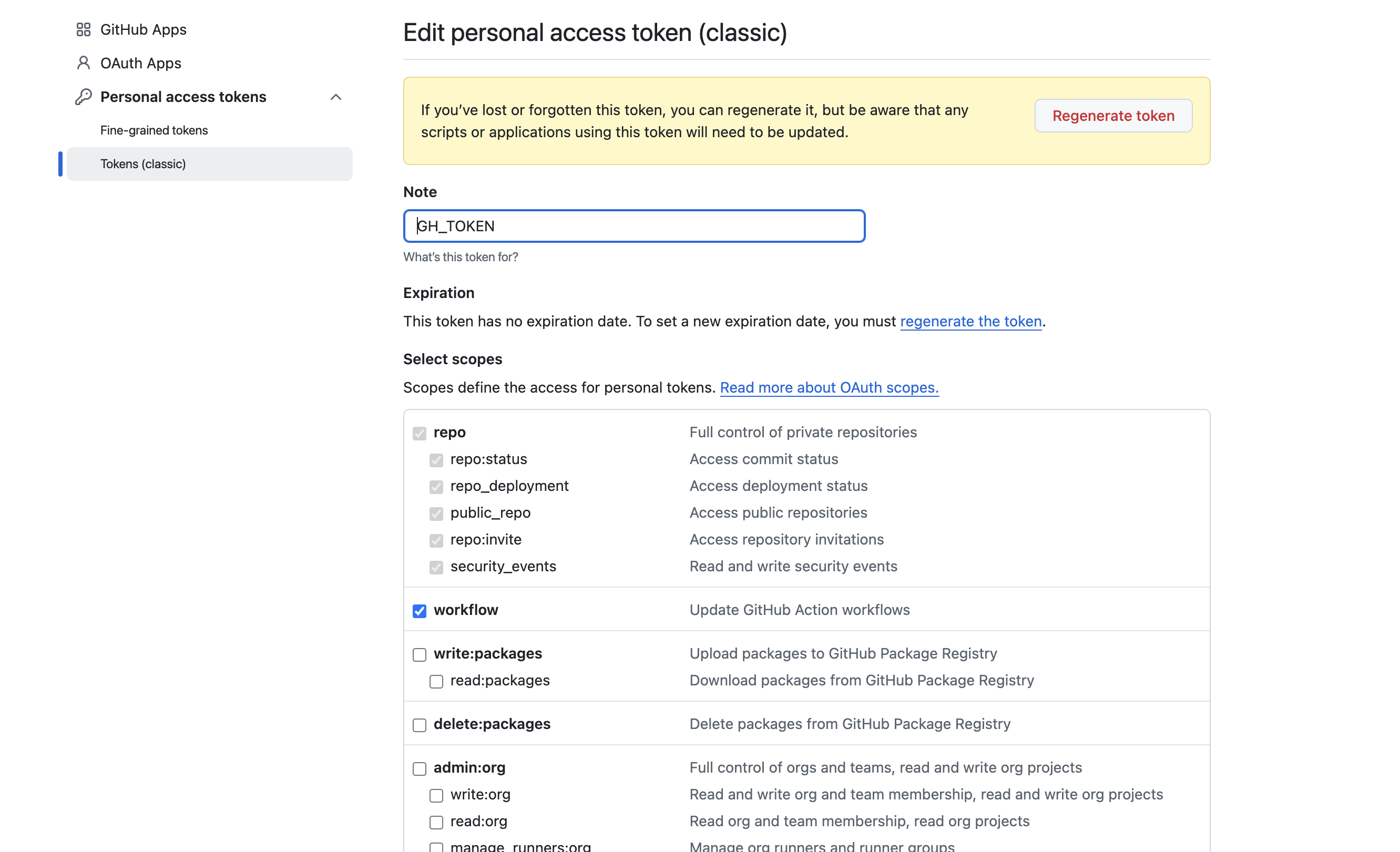This screenshot has height=852, width=1400.
Task: Uncheck the workflow scope checkbox
Action: [x=420, y=611]
